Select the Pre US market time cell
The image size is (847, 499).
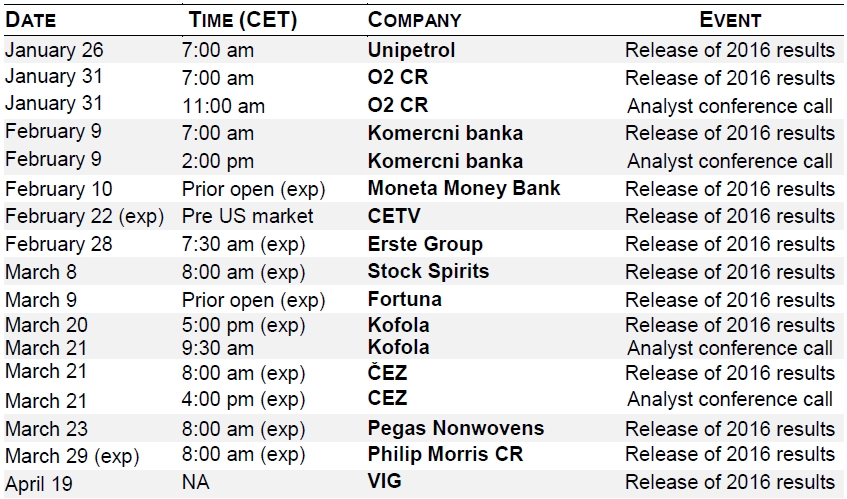[247, 217]
